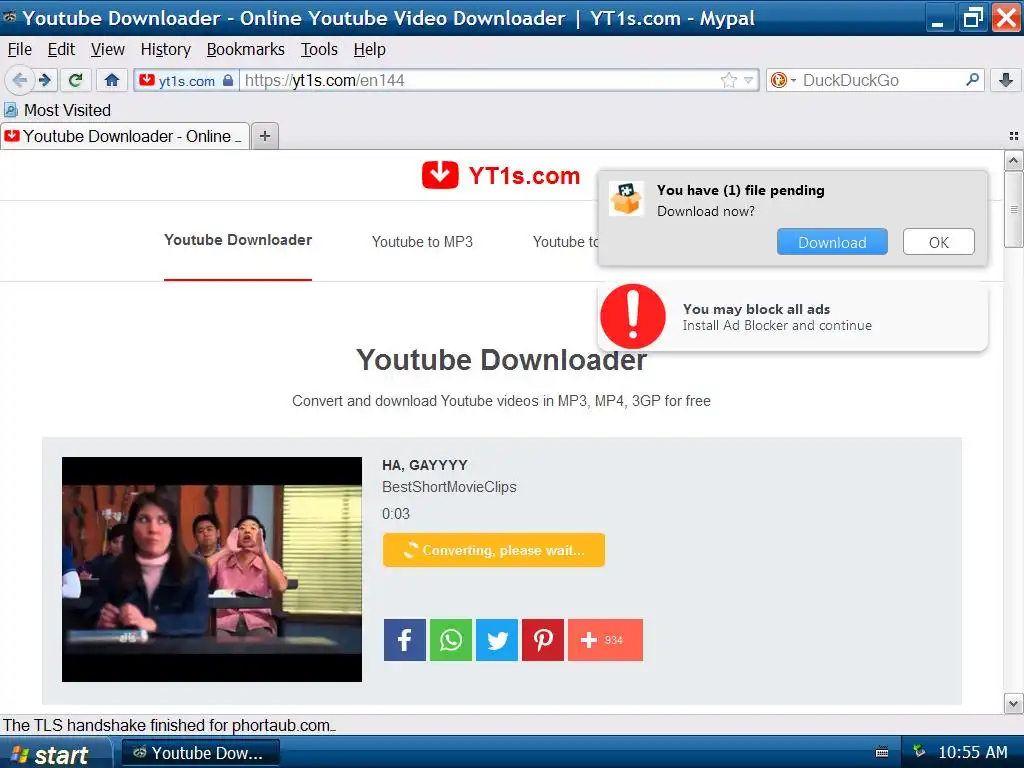Focus the DuckDuckGo search box

point(880,80)
